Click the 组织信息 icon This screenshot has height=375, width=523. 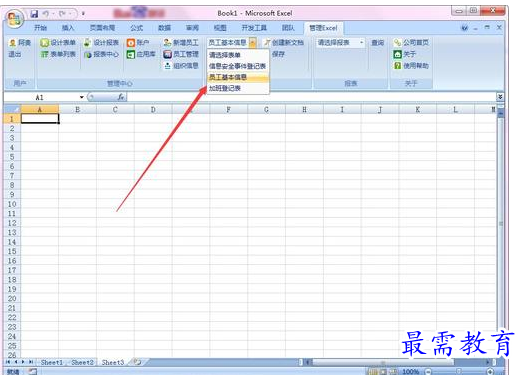coord(168,66)
